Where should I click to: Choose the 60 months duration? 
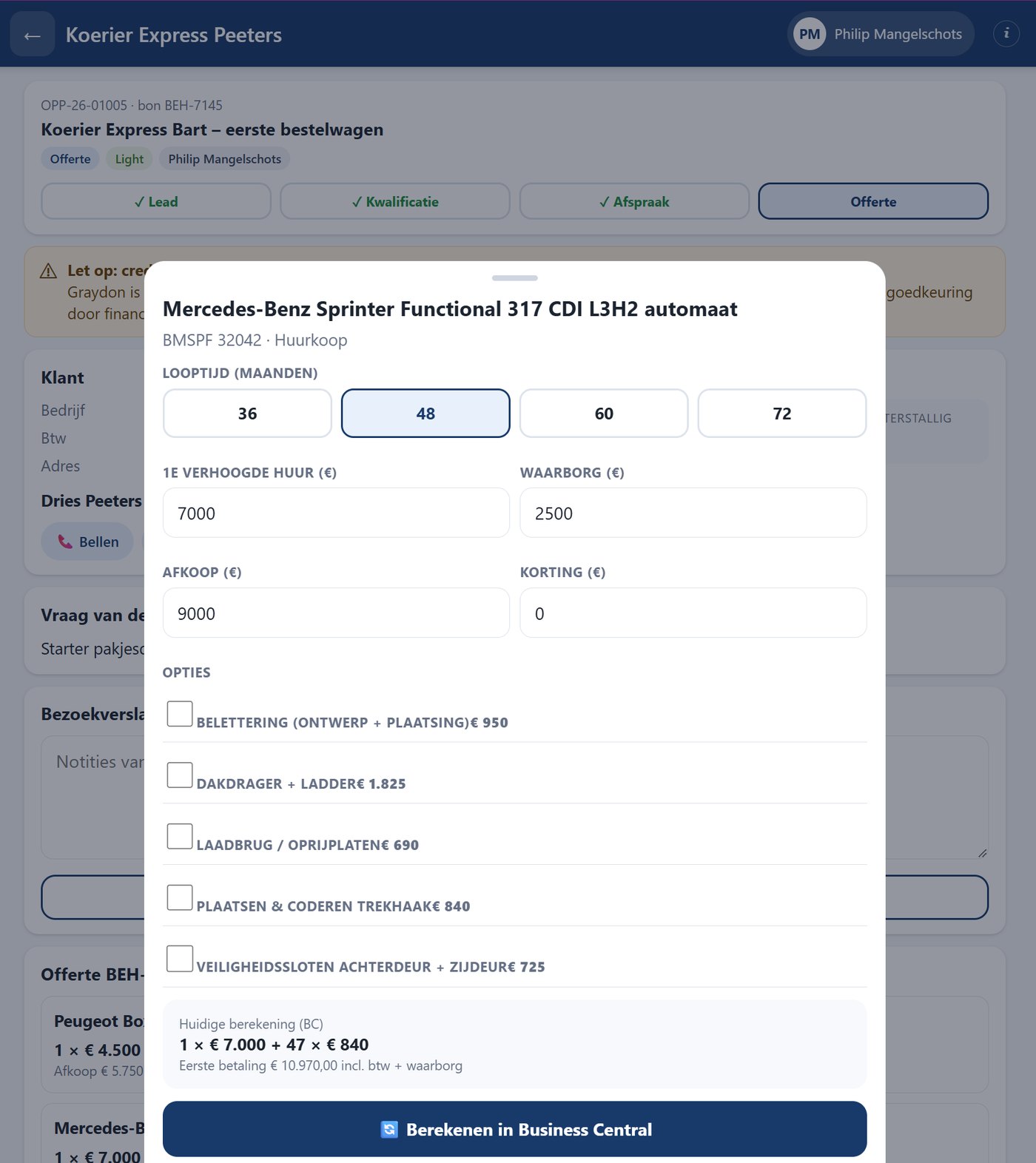tap(604, 414)
